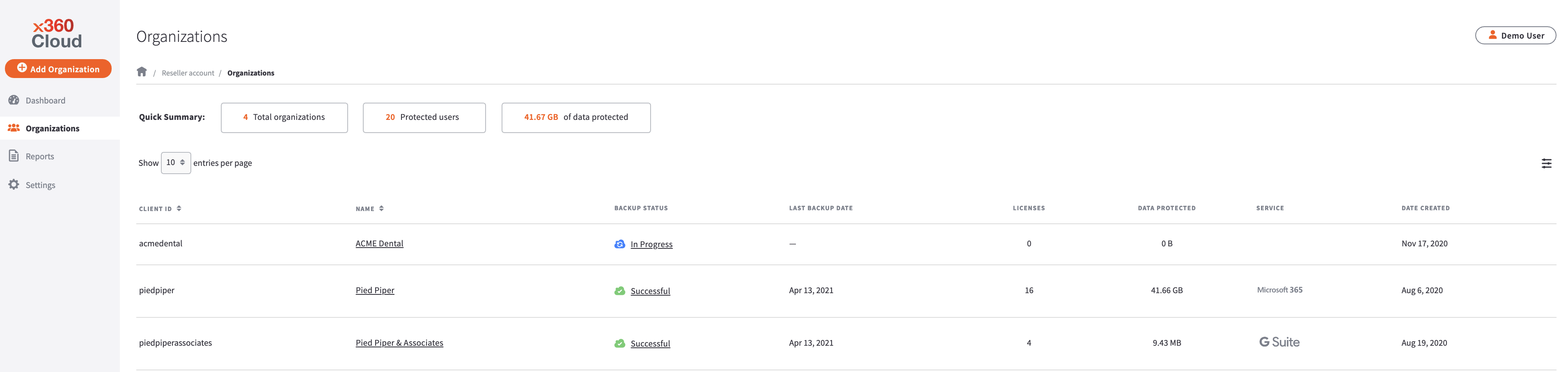The height and width of the screenshot is (372, 1568).
Task: Click the Add Organization button
Action: [58, 68]
